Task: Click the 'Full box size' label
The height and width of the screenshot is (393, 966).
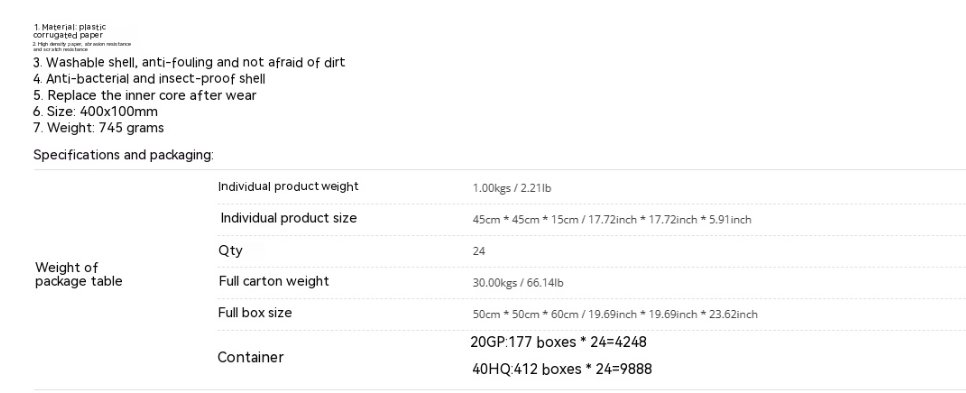Action: 255,313
